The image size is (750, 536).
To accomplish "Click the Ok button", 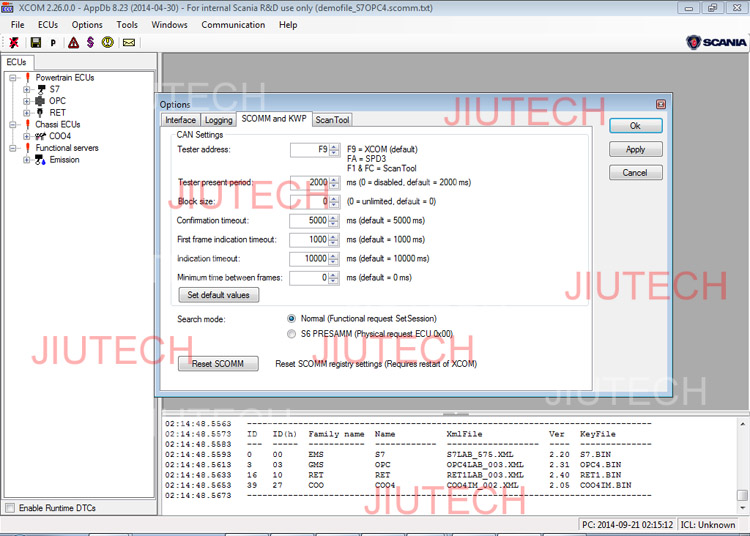I will 636,126.
